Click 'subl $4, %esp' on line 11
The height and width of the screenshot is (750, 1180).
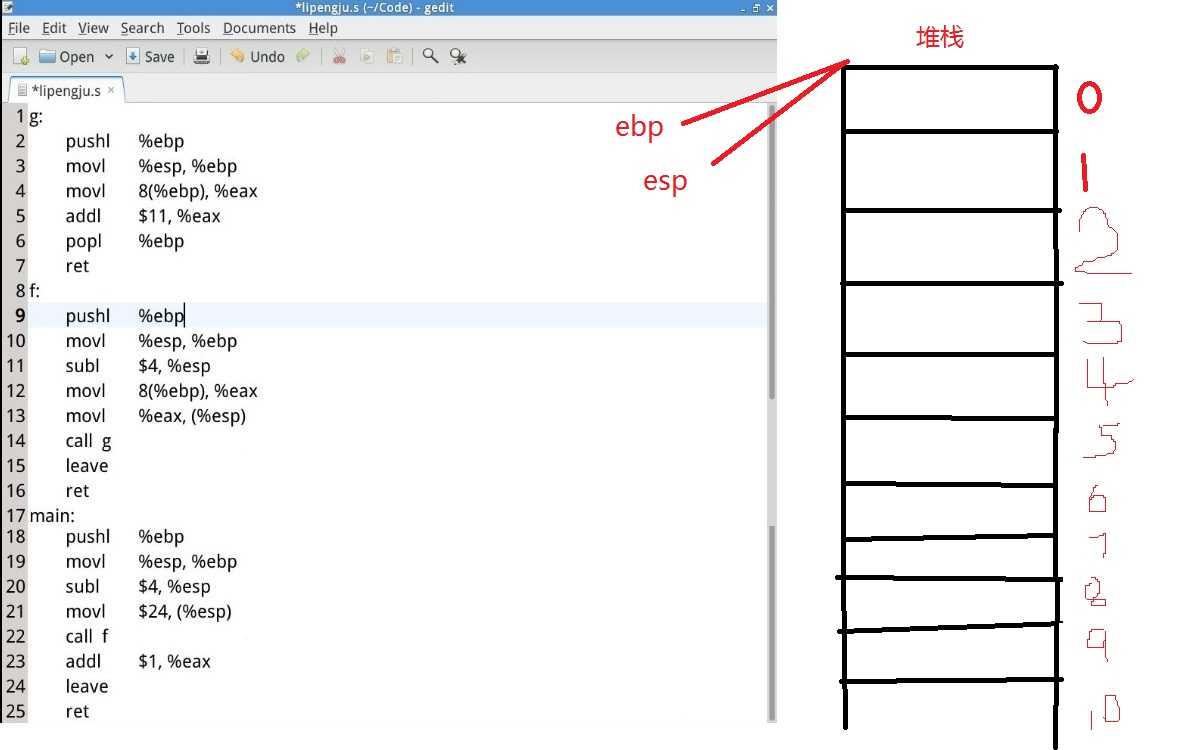click(138, 366)
